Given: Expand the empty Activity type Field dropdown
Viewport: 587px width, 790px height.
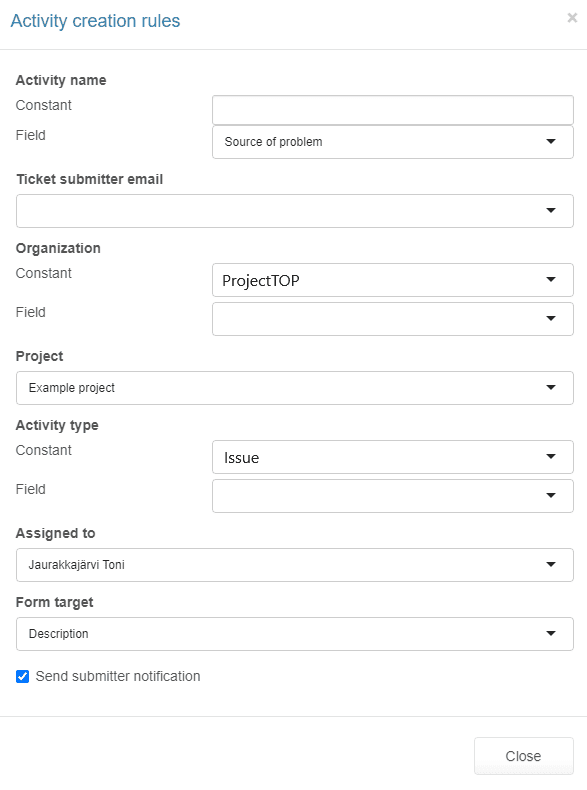Looking at the screenshot, I should (393, 496).
